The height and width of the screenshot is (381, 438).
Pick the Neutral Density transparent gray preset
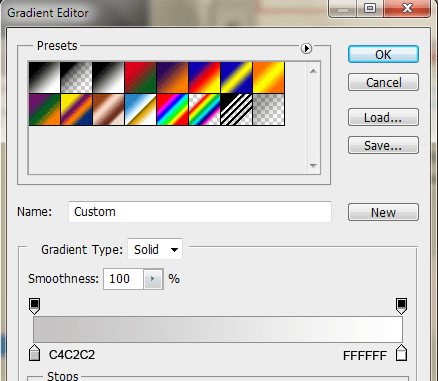point(269,109)
